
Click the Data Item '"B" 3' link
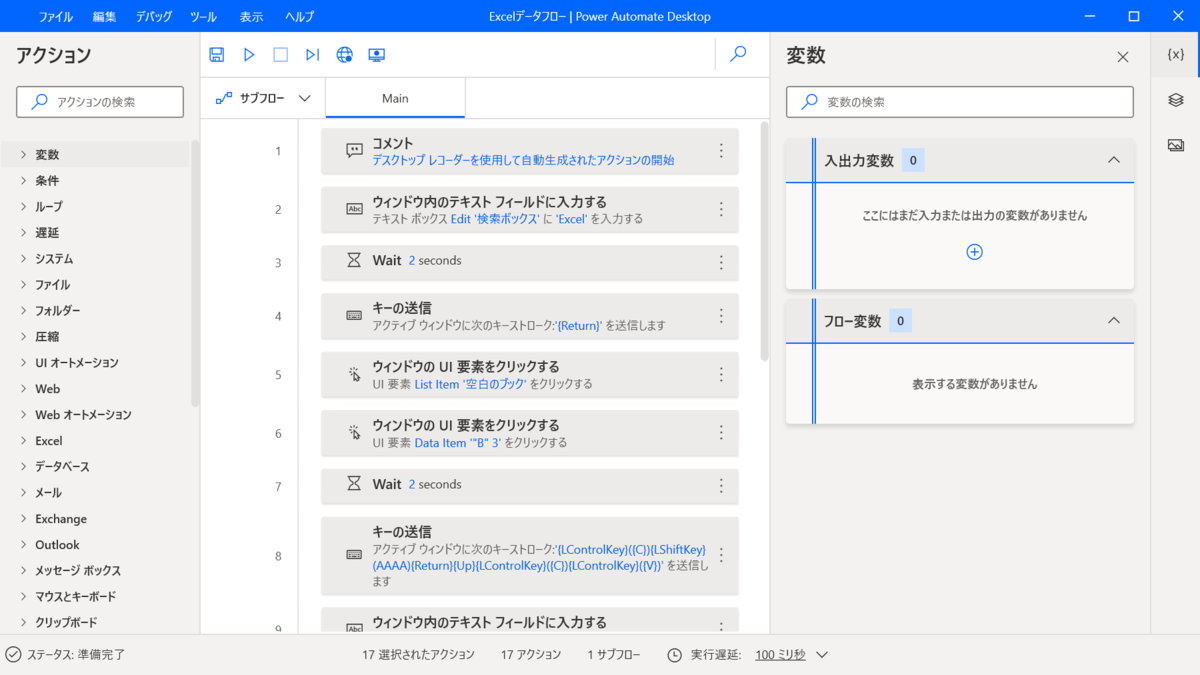pyautogui.click(x=458, y=443)
